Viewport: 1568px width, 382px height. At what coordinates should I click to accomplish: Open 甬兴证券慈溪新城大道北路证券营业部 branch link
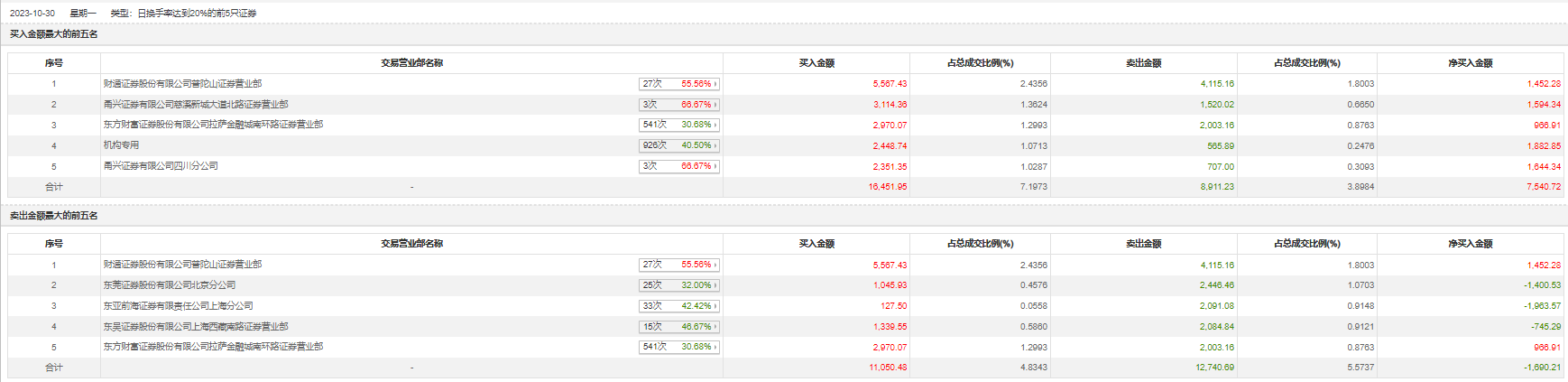196,105
